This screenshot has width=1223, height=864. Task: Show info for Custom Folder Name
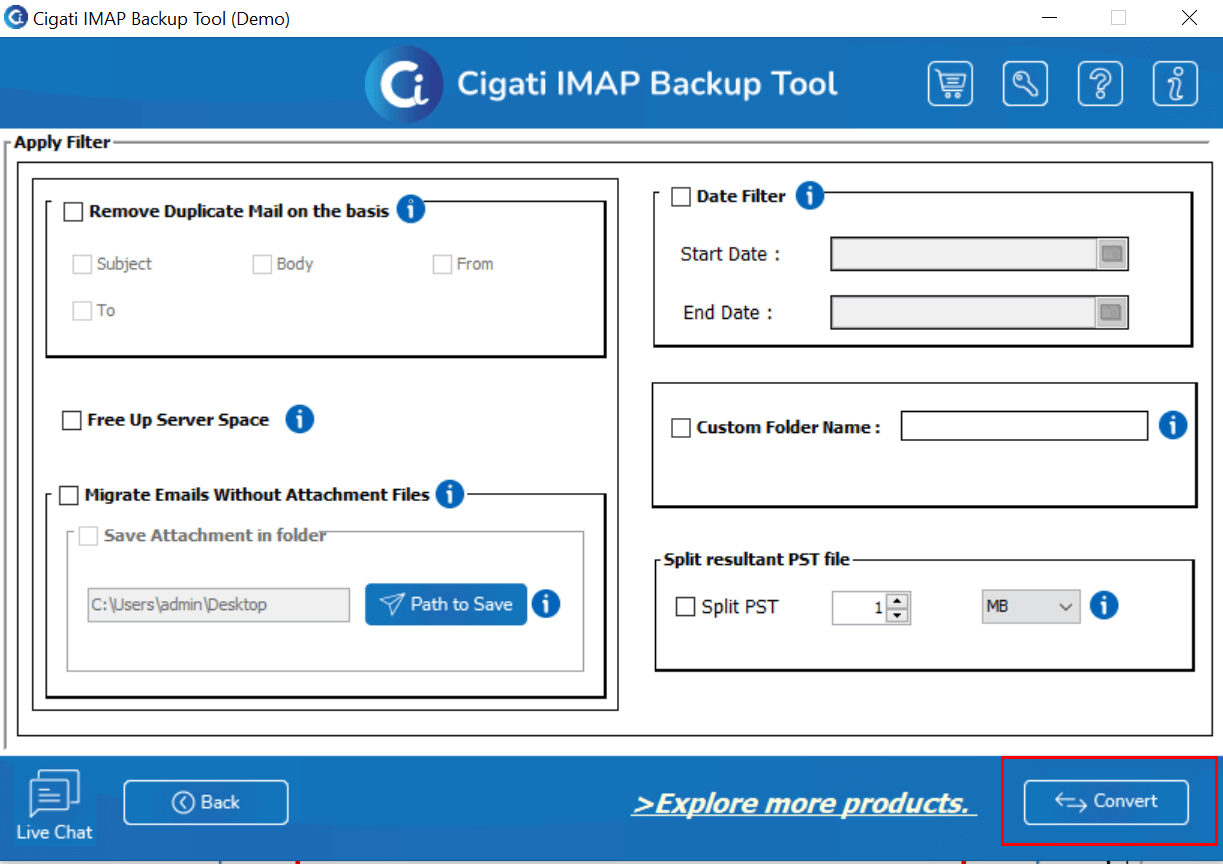(x=1173, y=425)
